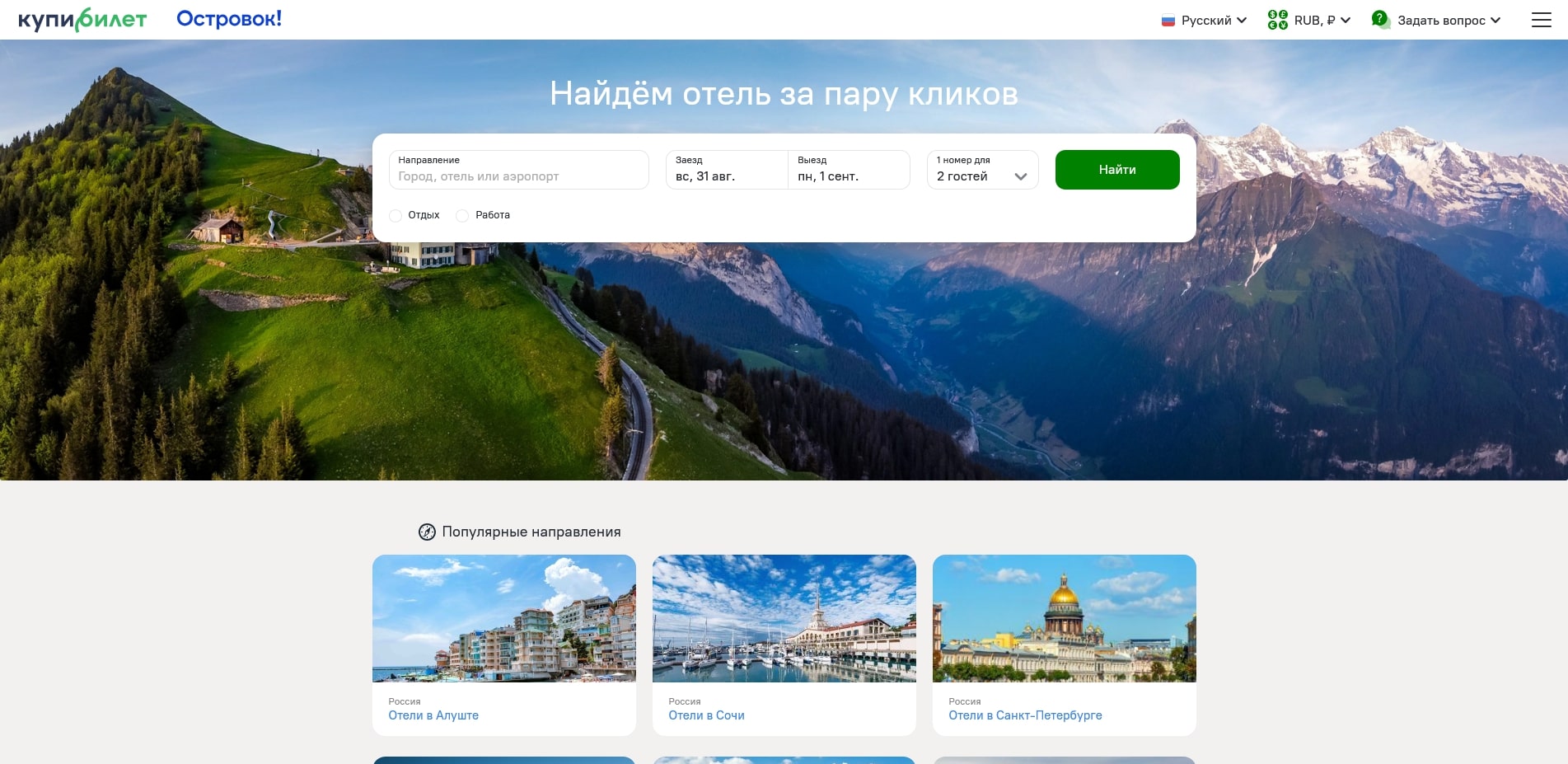1568x764 pixels.
Task: Open the Отели в Сочи link
Action: pos(706,715)
